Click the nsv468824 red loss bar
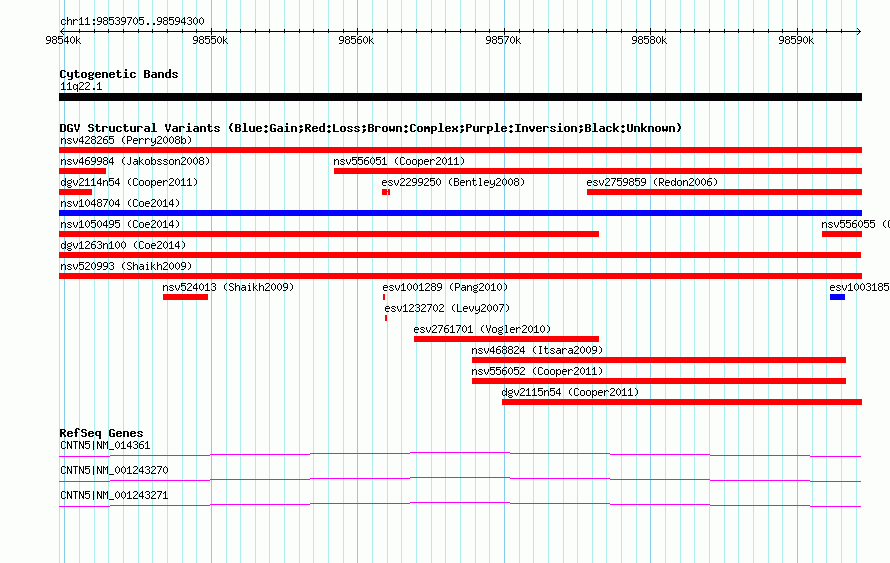890x563 pixels. [658, 360]
